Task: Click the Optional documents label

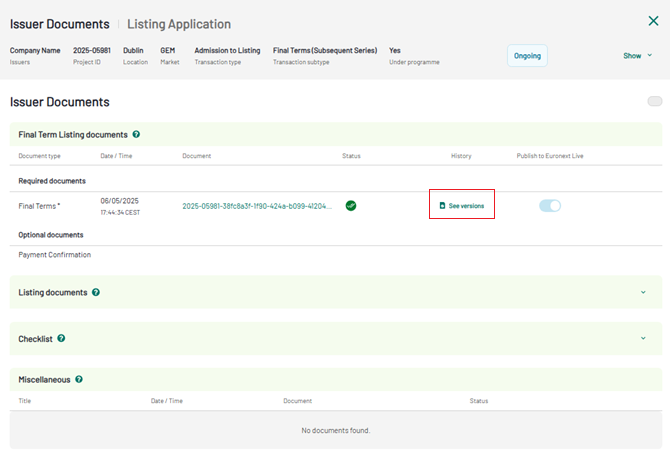Action: click(51, 235)
